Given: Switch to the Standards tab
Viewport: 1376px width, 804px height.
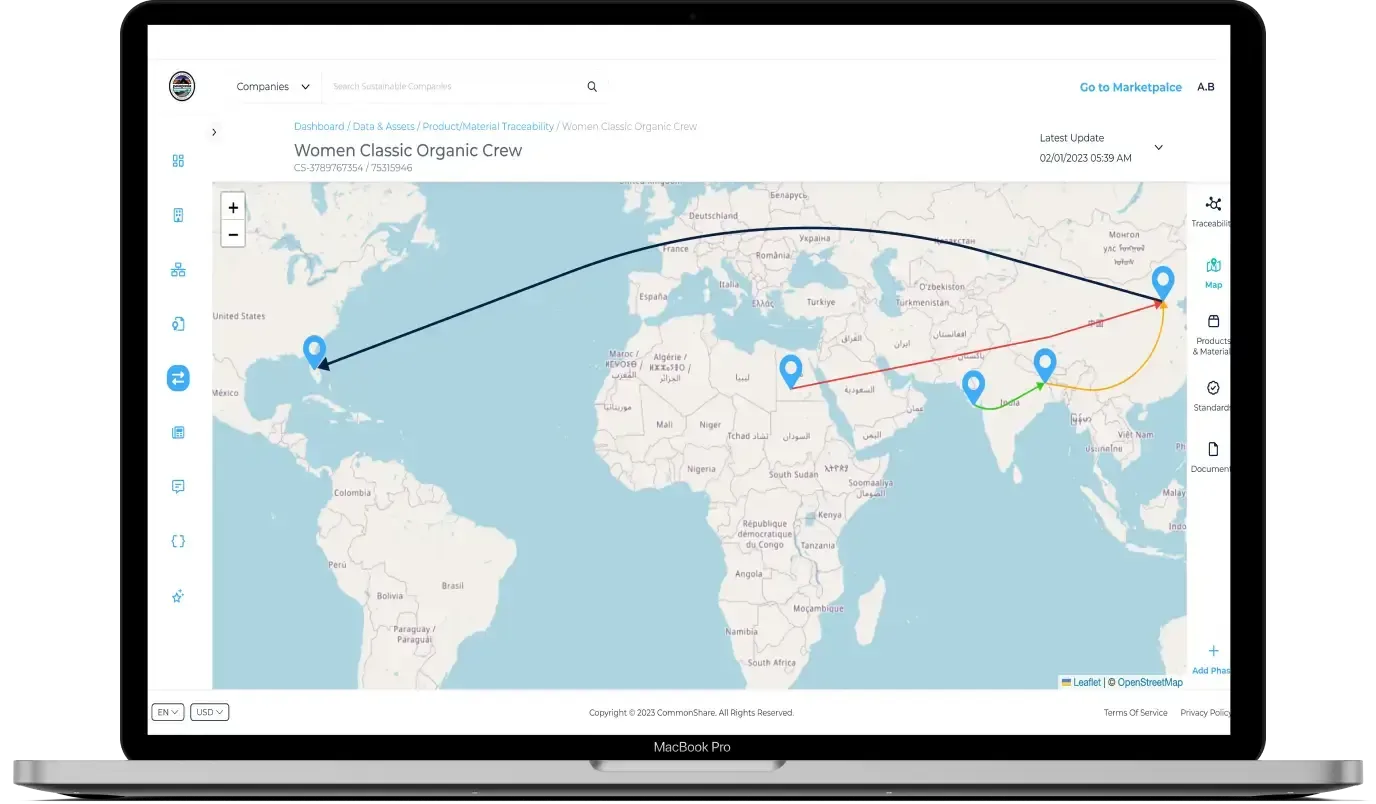Looking at the screenshot, I should 1212,396.
